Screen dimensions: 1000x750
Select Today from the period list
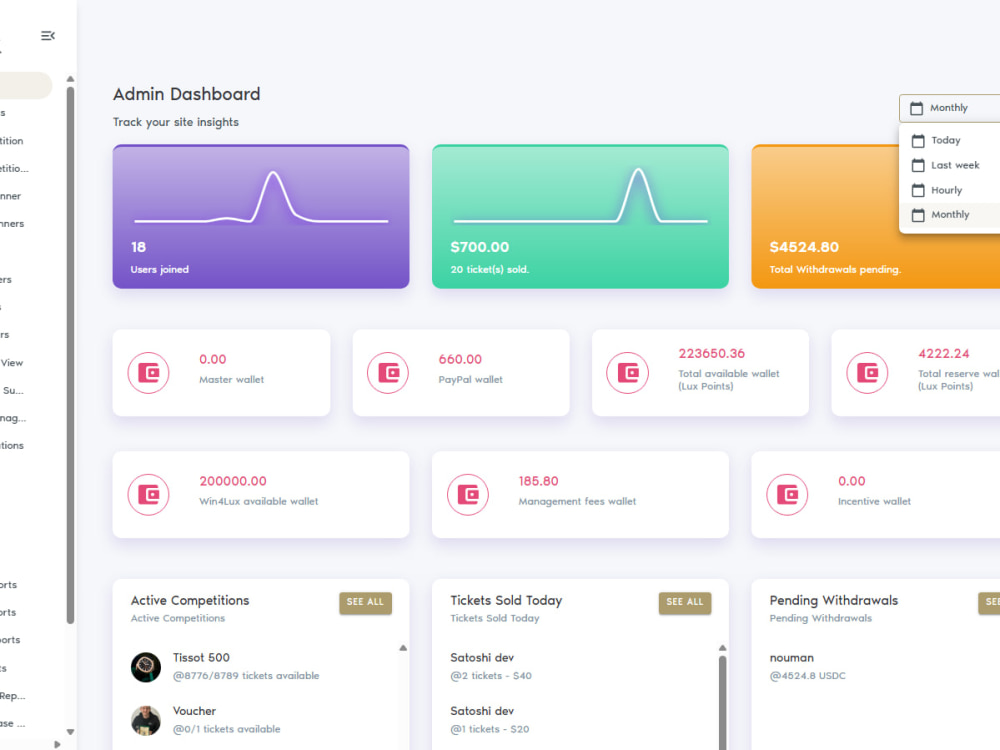click(x=950, y=140)
